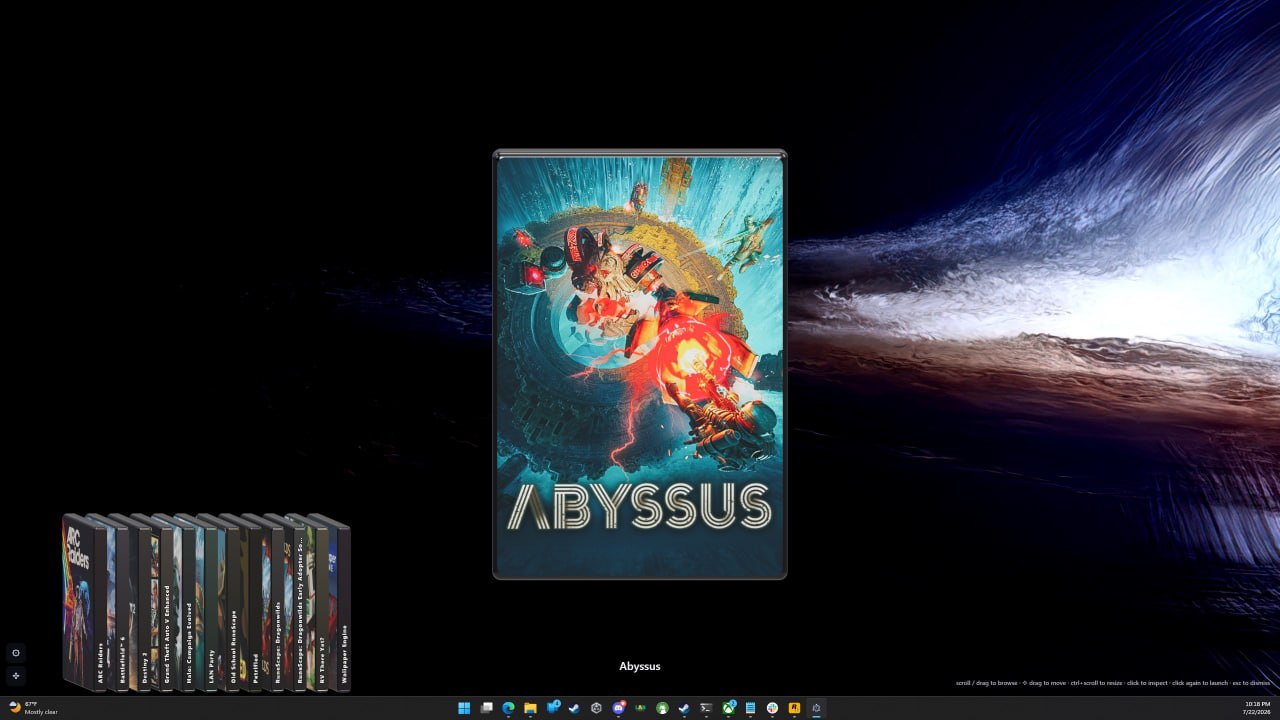
Task: Open Rockstar Games Launcher from the taskbar
Action: click(x=794, y=708)
